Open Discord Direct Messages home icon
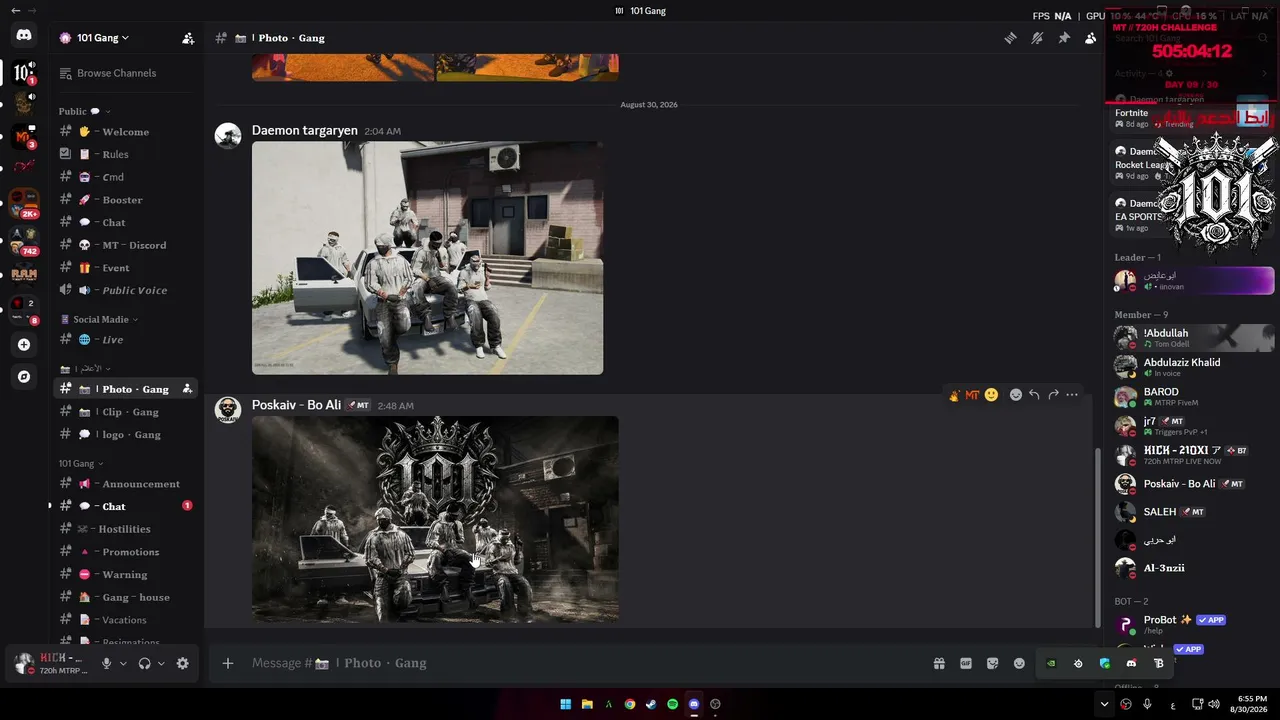This screenshot has height=720, width=1280. (24, 36)
